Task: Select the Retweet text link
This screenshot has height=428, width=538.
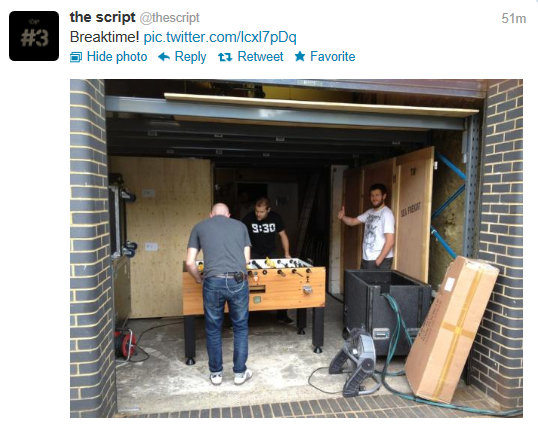Action: (260, 57)
